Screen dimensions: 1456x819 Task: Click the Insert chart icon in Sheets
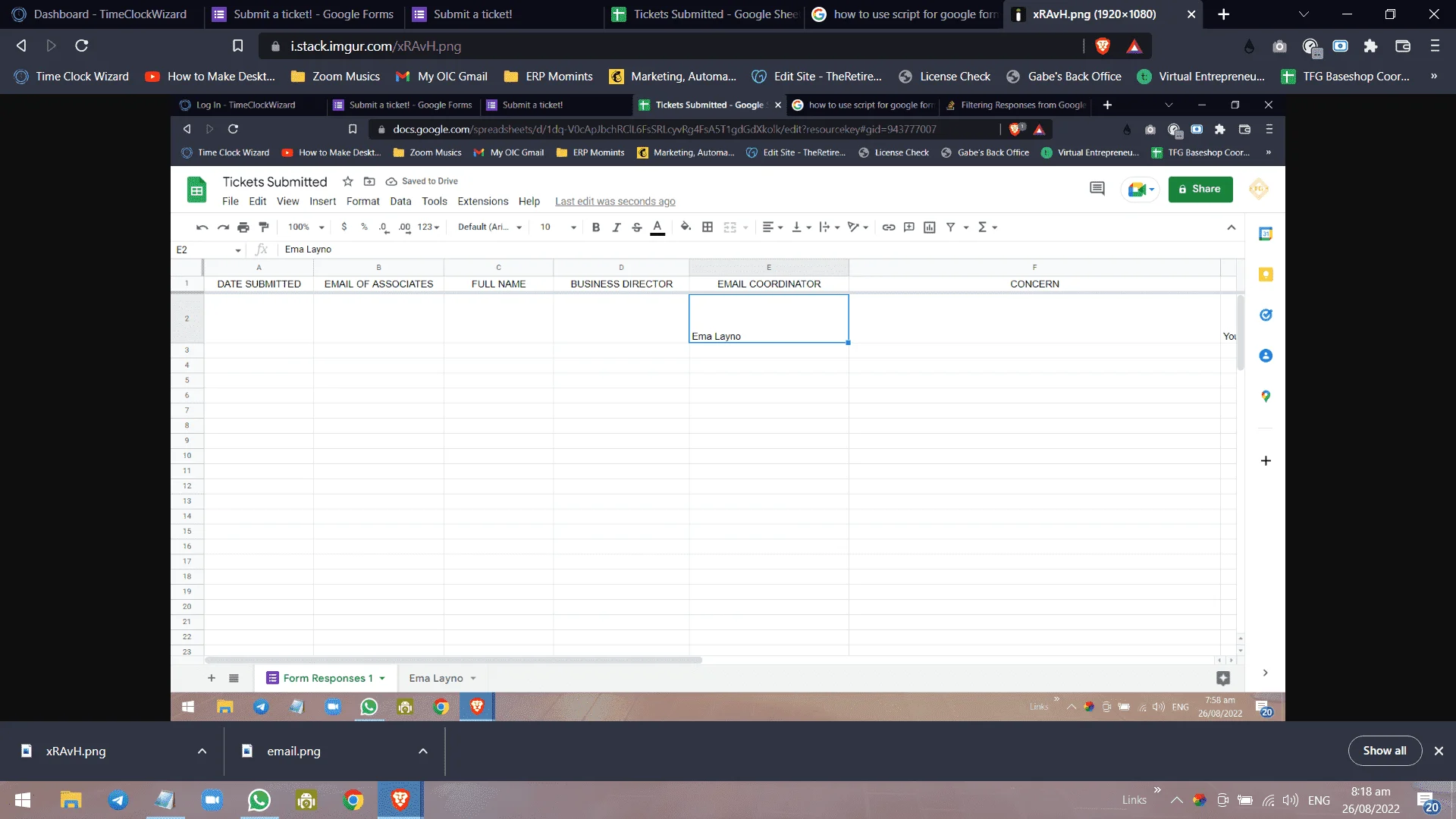tap(930, 227)
